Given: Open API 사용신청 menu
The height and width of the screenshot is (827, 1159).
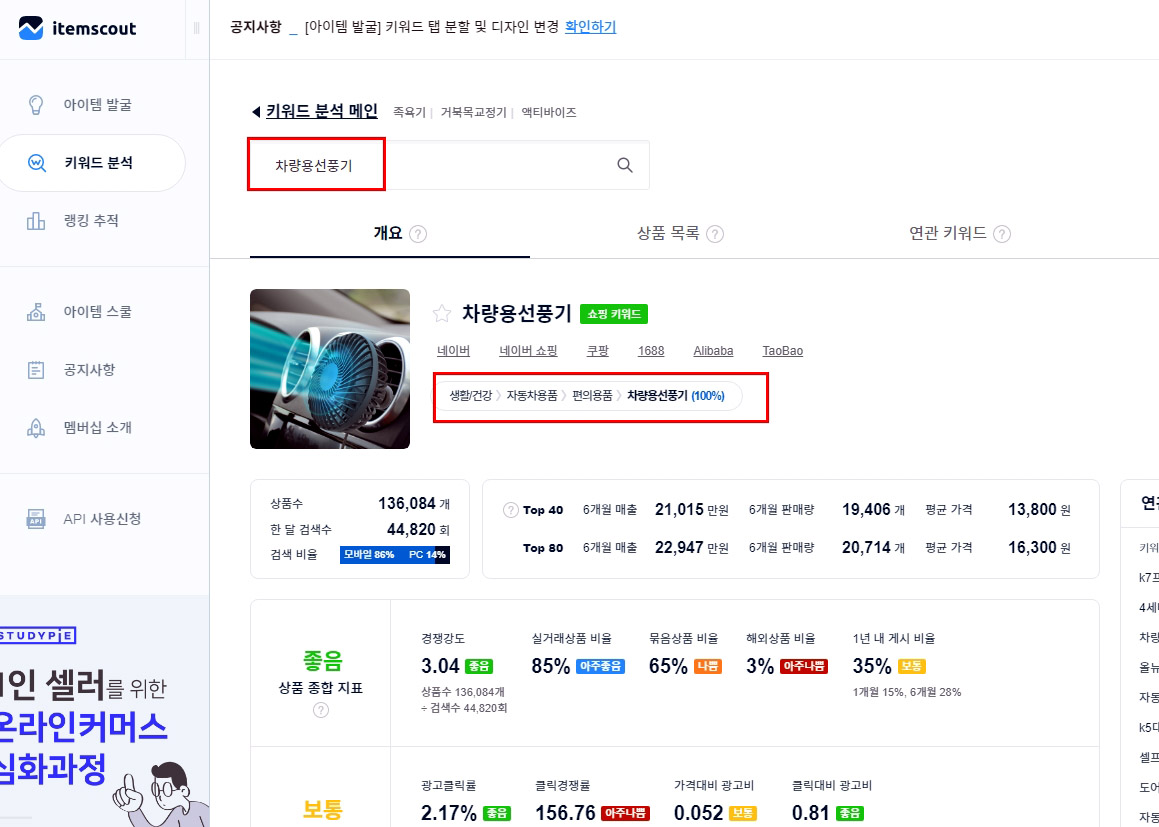Looking at the screenshot, I should pyautogui.click(x=102, y=519).
